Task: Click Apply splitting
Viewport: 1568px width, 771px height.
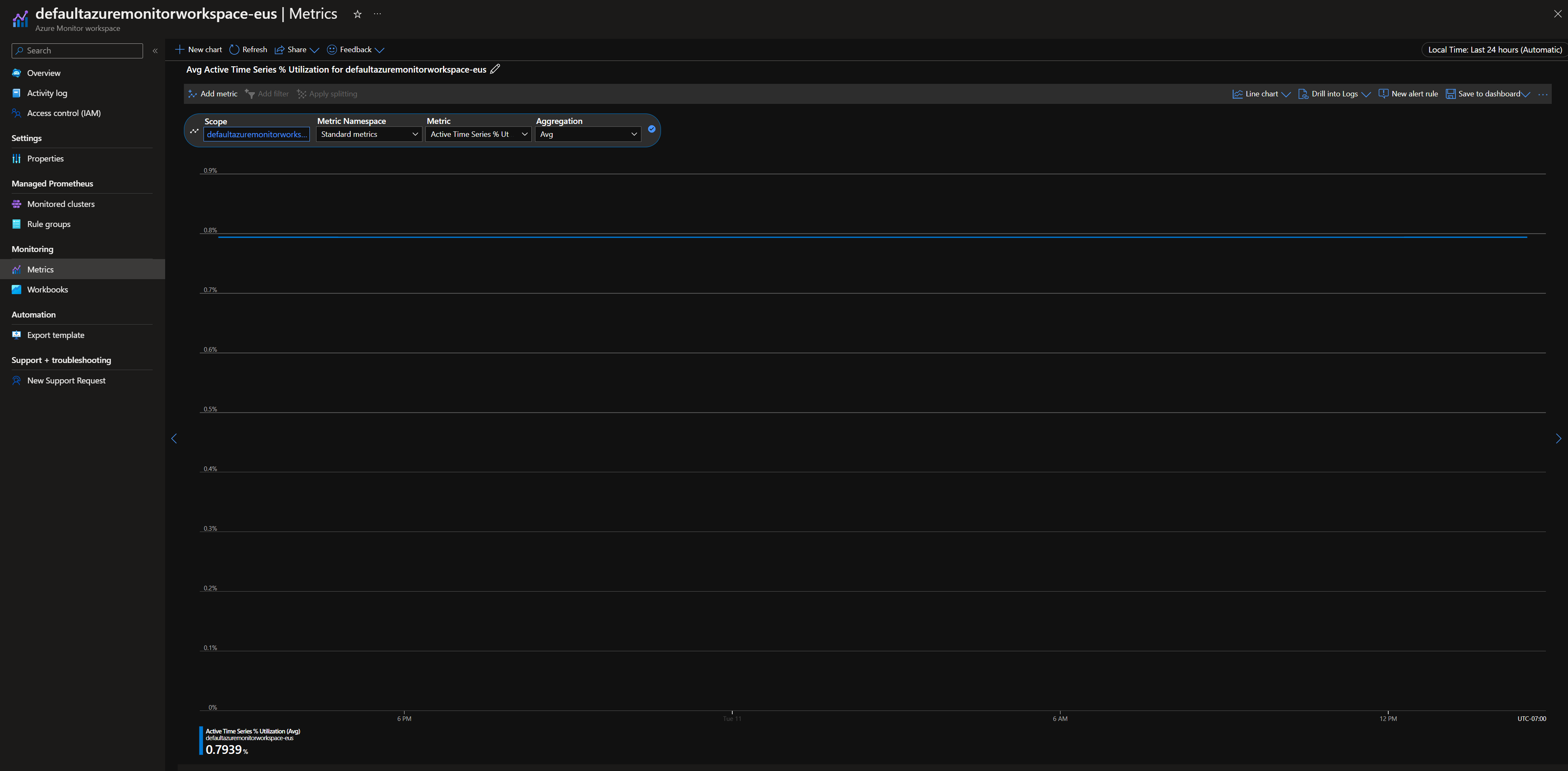Action: pos(327,94)
